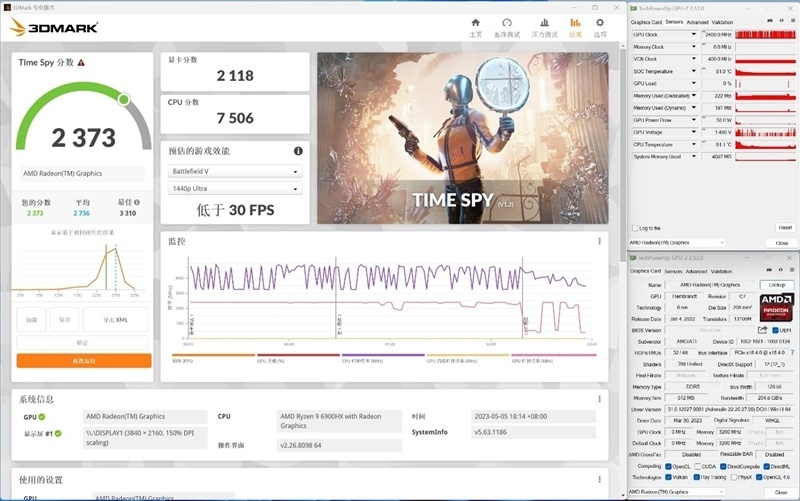Toggle the UEFI checkbox in GPU-Z

click(x=775, y=329)
